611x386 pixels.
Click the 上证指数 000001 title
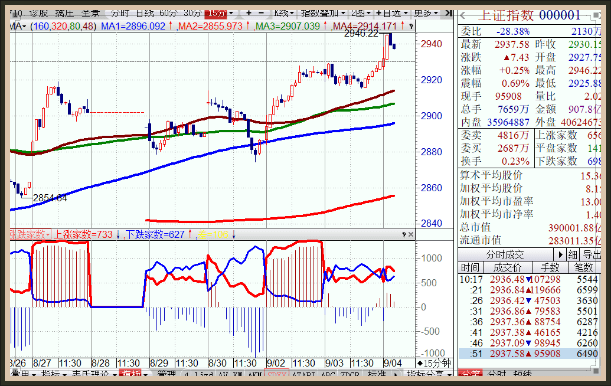click(529, 16)
